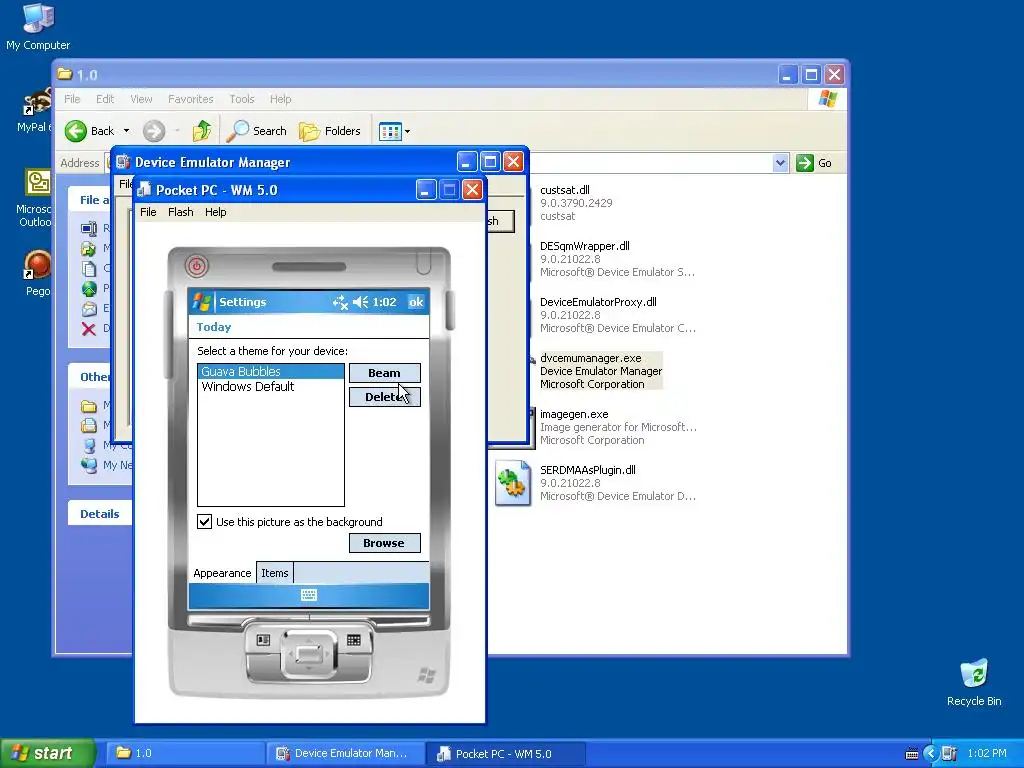Image resolution: width=1024 pixels, height=768 pixels.
Task: Open the on-screen keyboard icon in emulator
Action: (309, 595)
